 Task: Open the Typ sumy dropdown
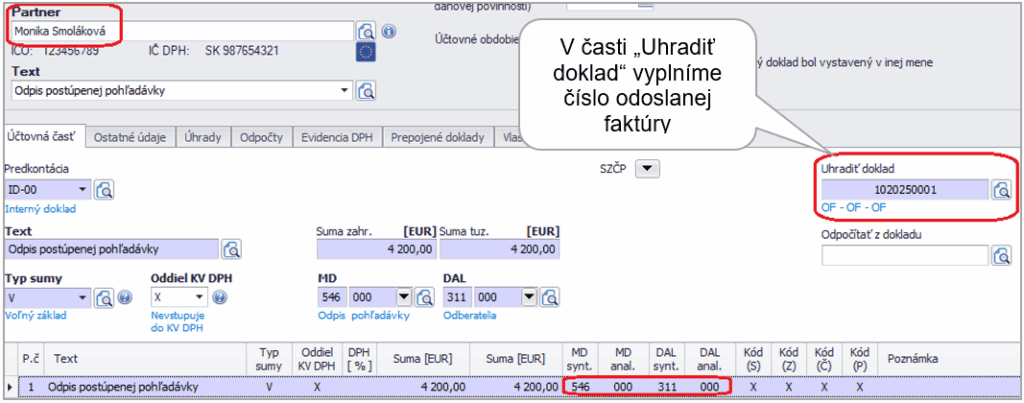coord(83,297)
